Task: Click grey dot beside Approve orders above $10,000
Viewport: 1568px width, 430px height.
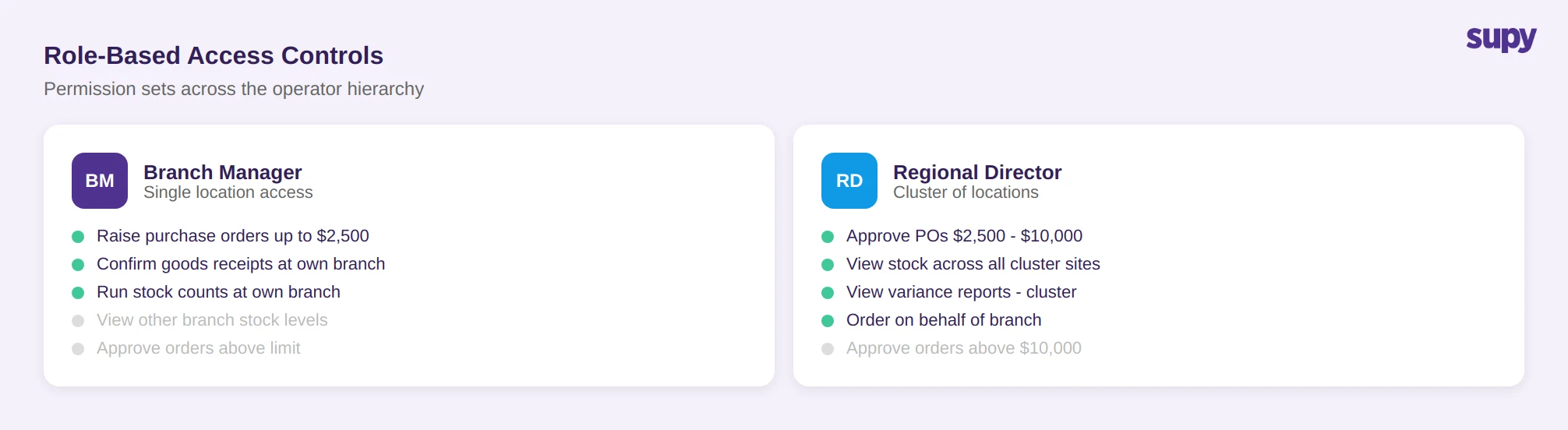Action: pos(828,349)
